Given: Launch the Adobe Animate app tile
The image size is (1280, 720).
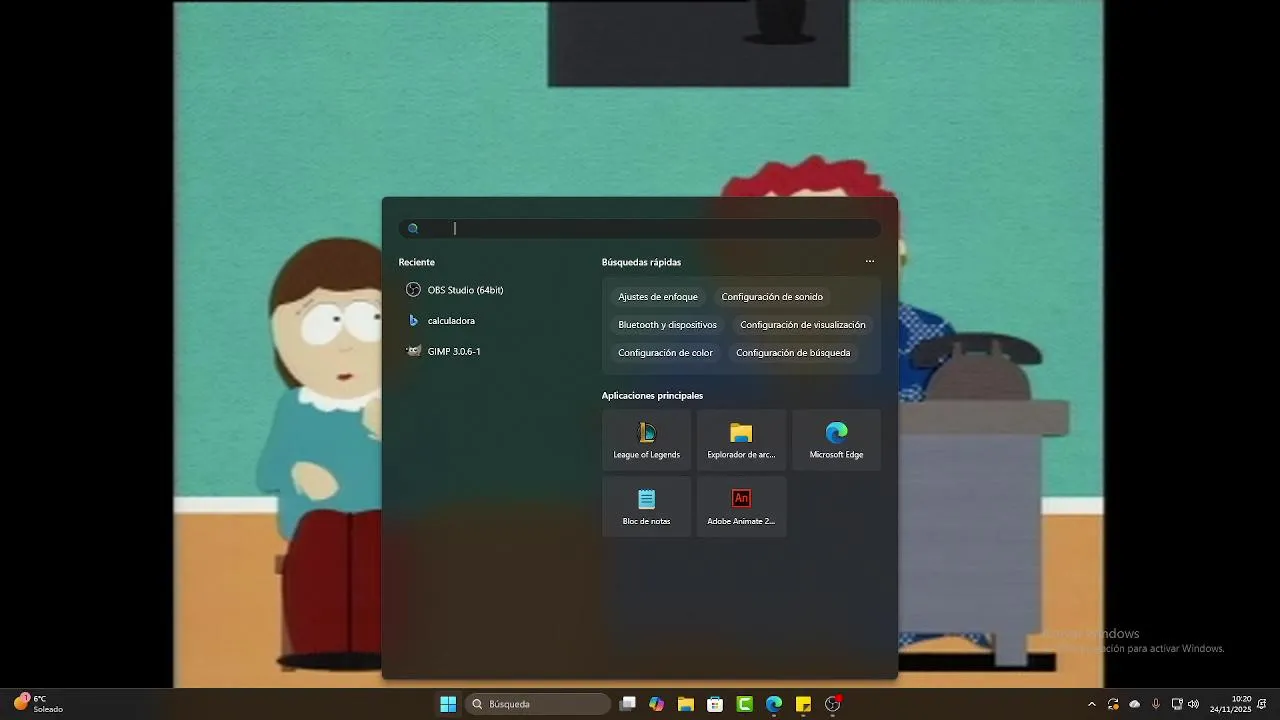Looking at the screenshot, I should point(741,507).
